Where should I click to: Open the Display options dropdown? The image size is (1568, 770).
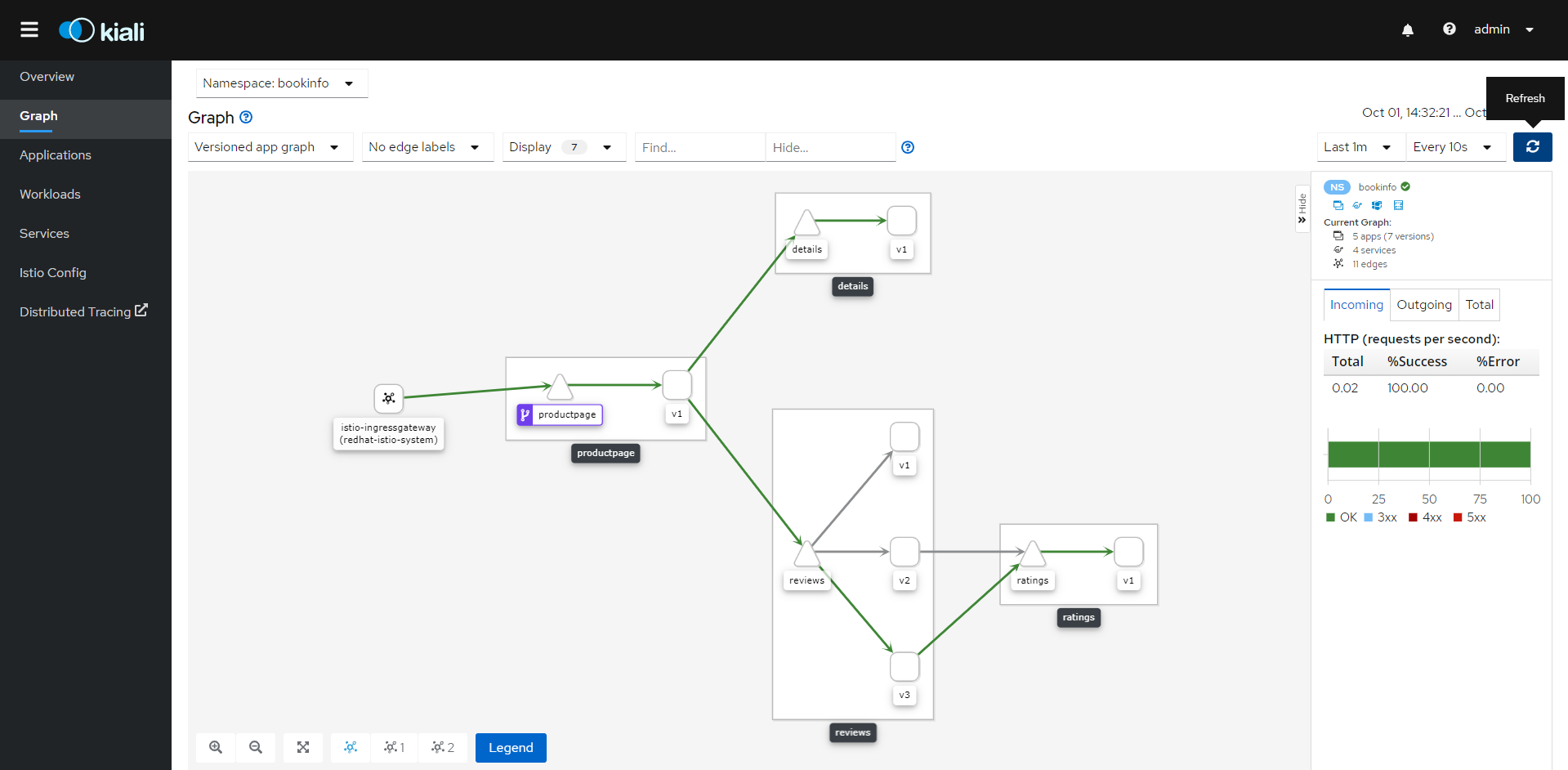point(564,147)
